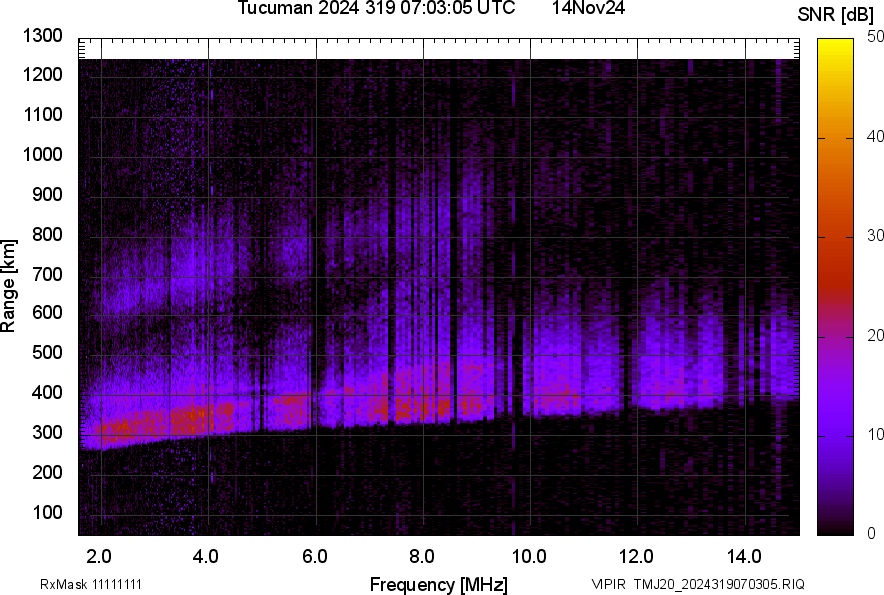This screenshot has width=884, height=595.
Task: Click the range tick label '200'
Action: (x=47, y=472)
